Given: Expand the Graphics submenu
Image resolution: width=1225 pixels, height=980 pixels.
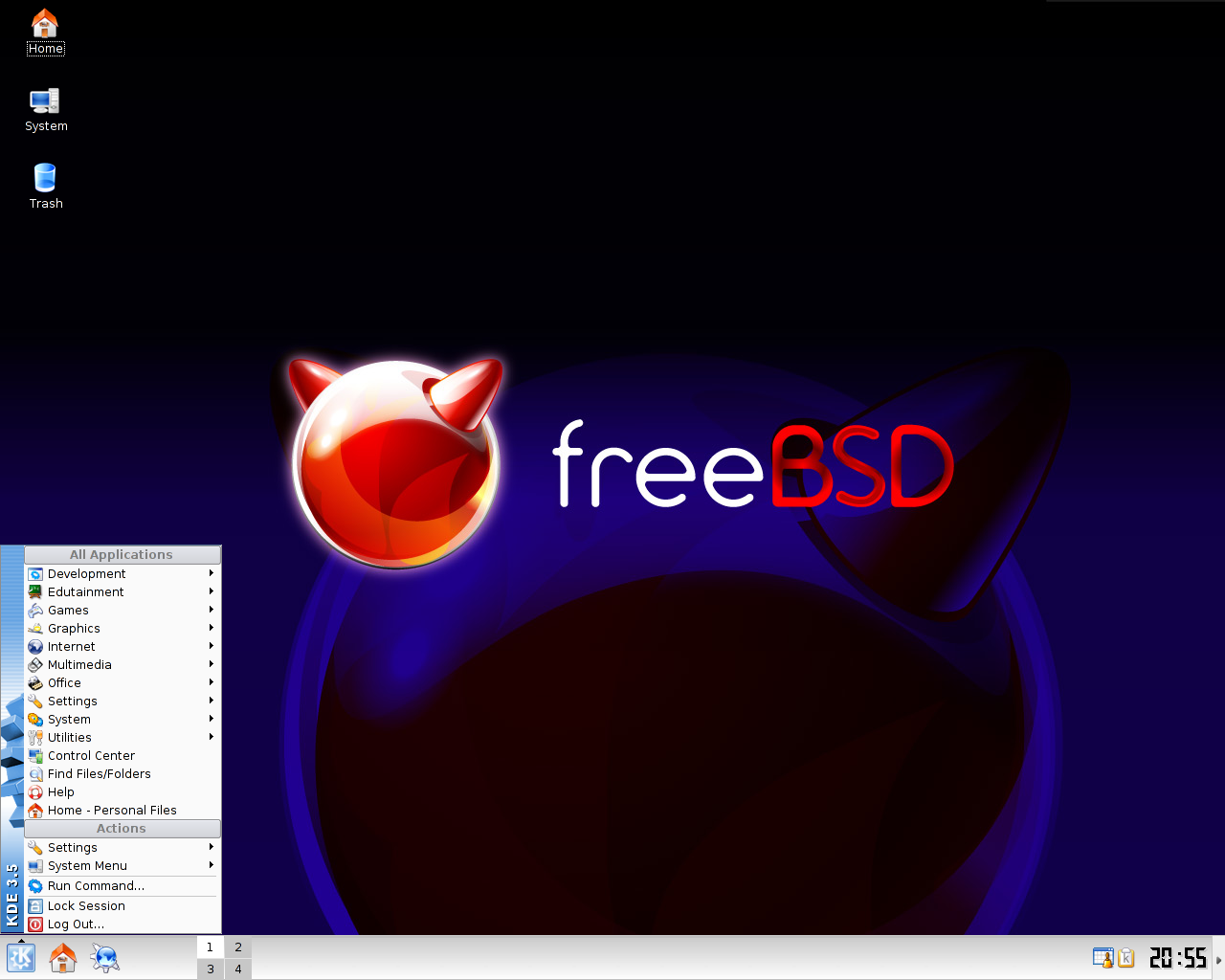Looking at the screenshot, I should click(x=122, y=629).
